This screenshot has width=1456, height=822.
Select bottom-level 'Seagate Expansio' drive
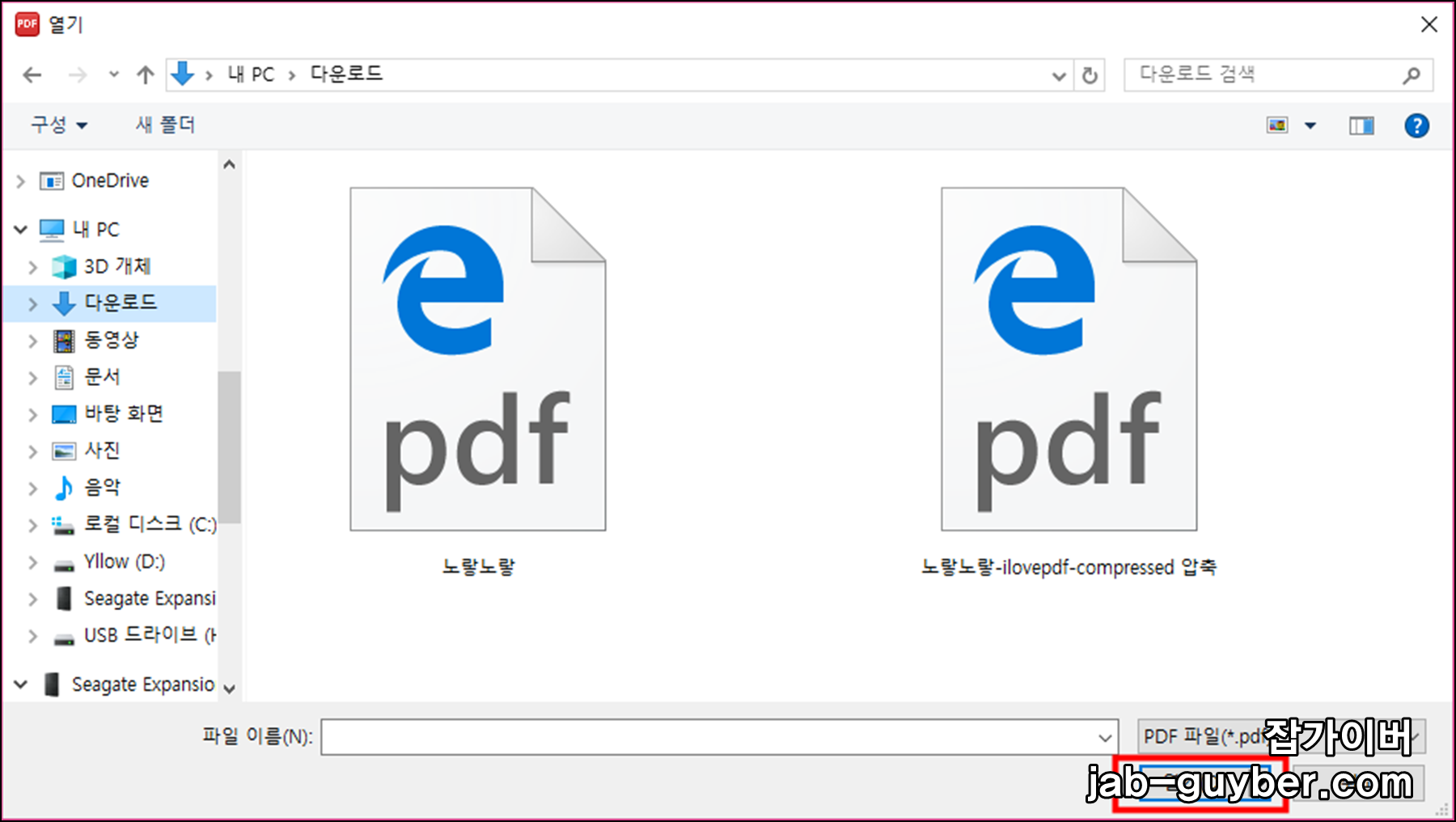pyautogui.click(x=143, y=684)
